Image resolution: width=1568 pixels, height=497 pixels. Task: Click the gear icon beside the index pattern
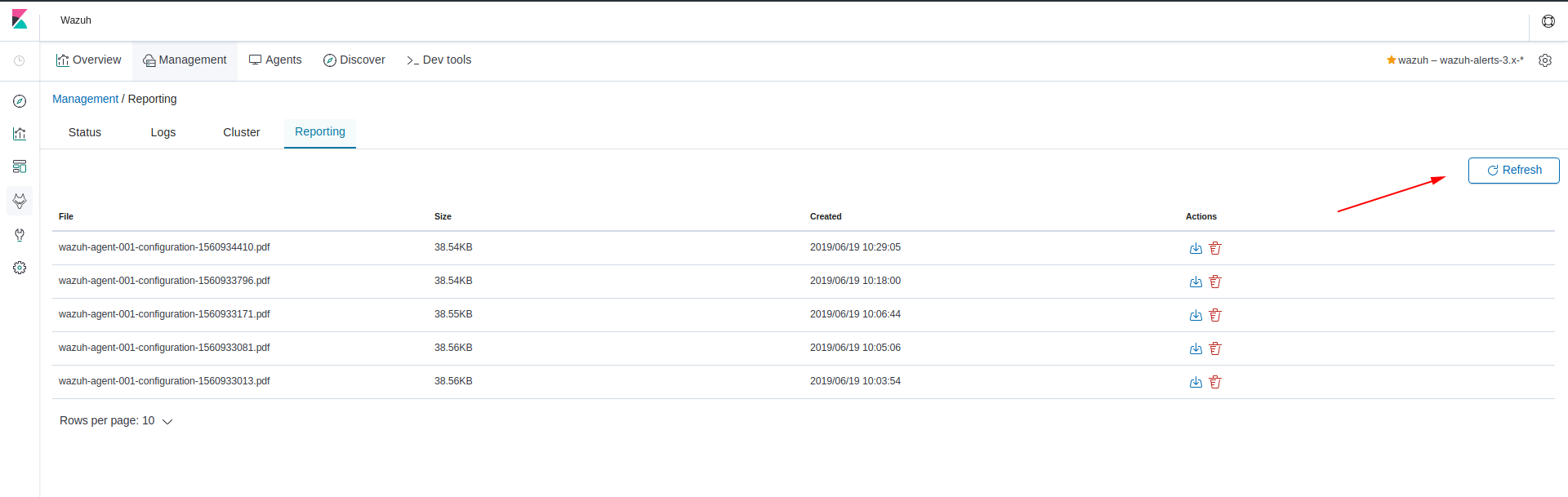[1545, 60]
